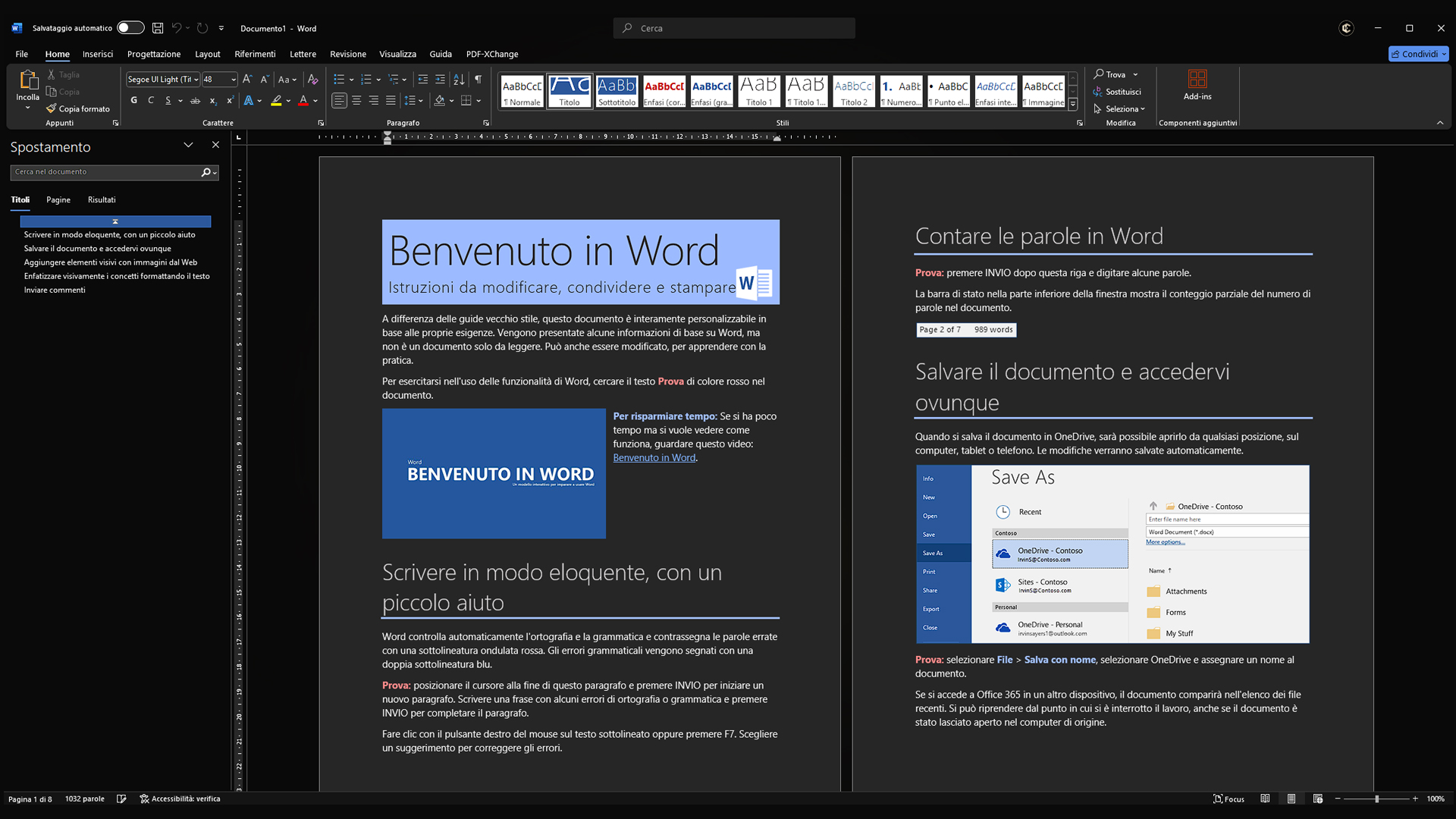Switch to Web Layout view in status bar

(x=1318, y=799)
